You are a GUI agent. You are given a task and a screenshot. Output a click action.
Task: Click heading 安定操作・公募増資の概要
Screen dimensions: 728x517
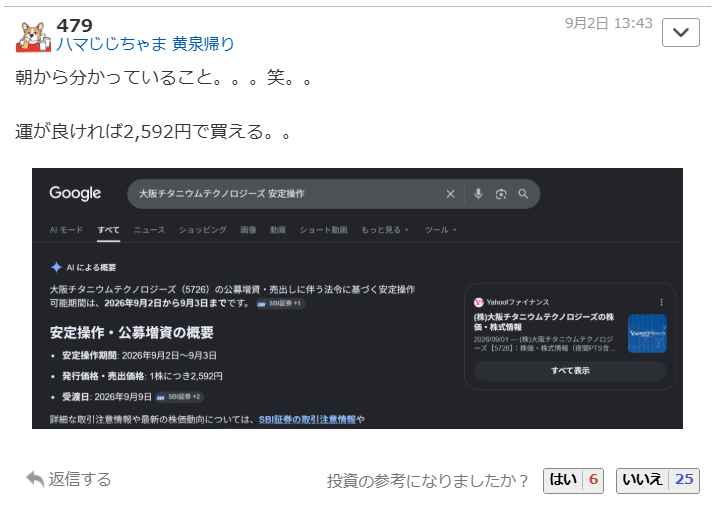(131, 332)
